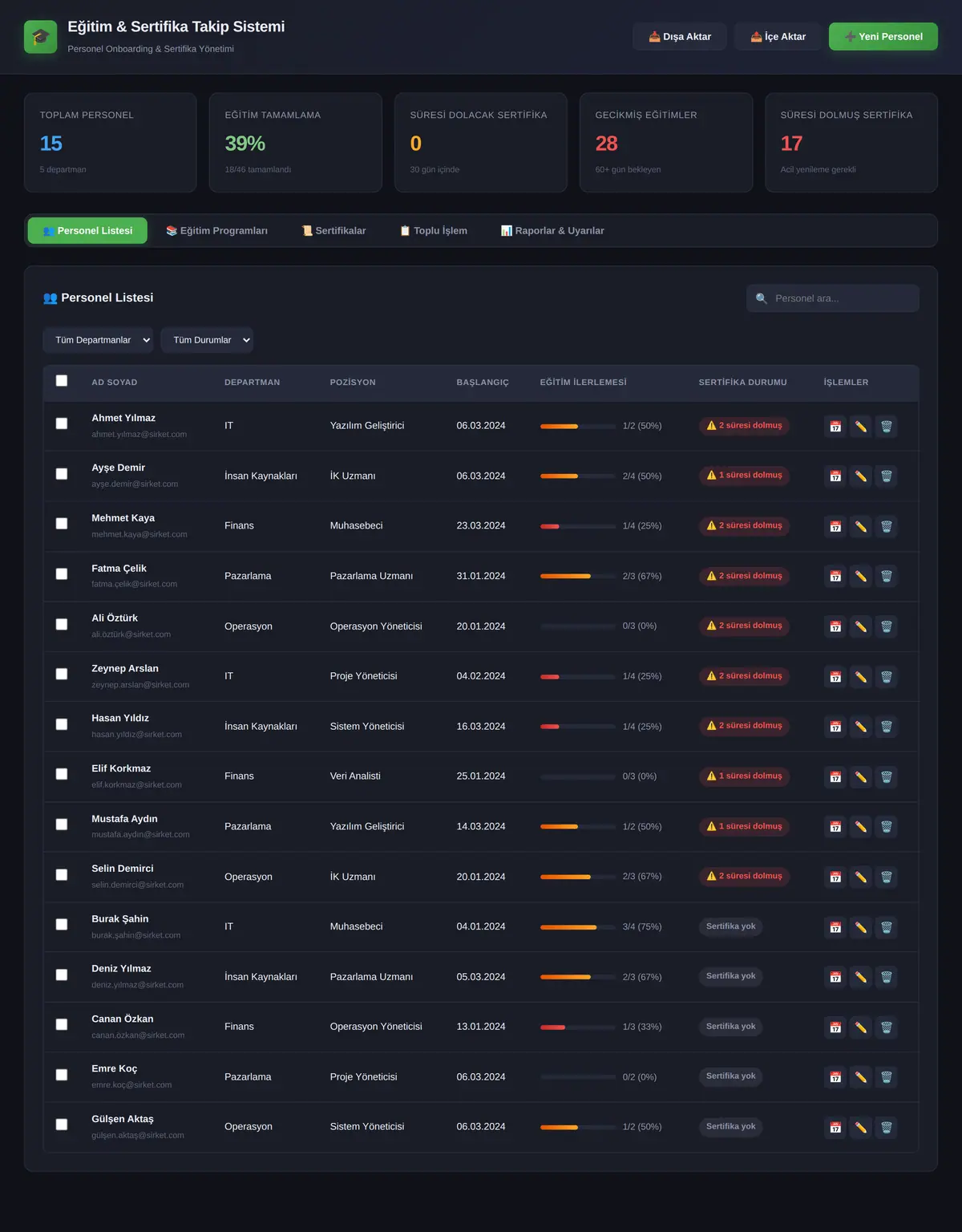Screen dimensions: 962x1232
Task: Open calendar icon for Ahmet Yılmaz
Action: point(835,426)
